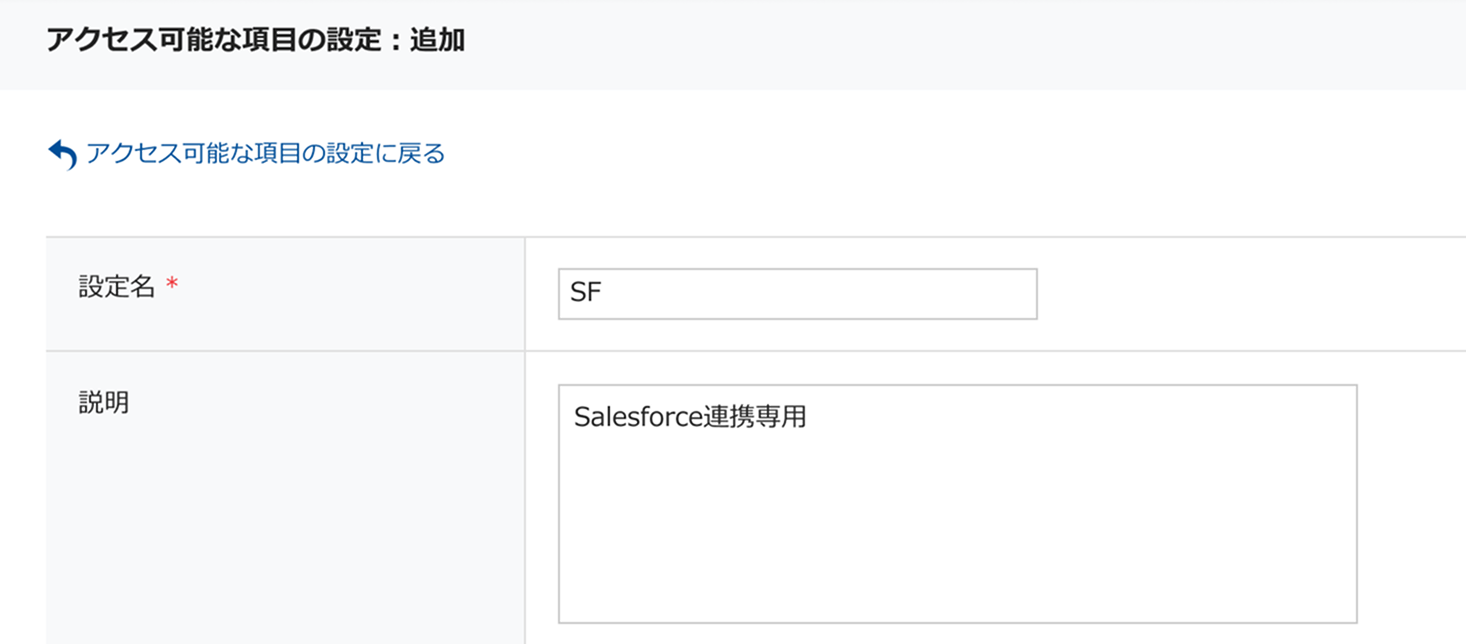This screenshot has height=644, width=1466.
Task: Click the page heading アクセス可能な項目の設定：追加
Action: click(x=255, y=41)
